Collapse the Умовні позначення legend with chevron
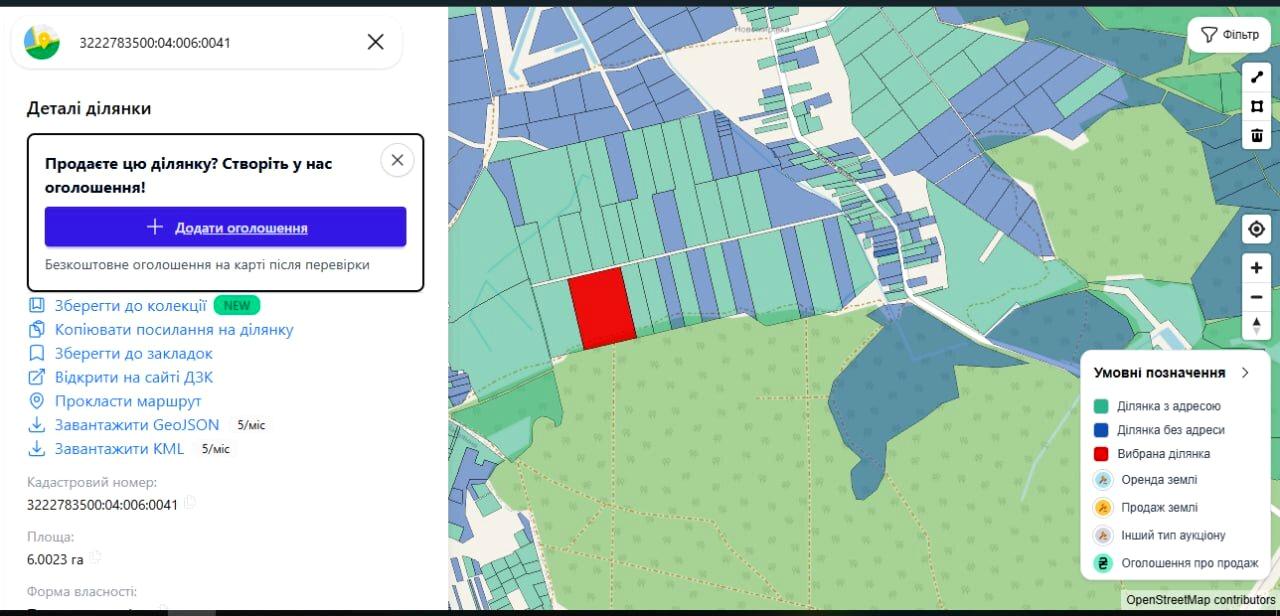This screenshot has width=1280, height=616. coord(1245,372)
